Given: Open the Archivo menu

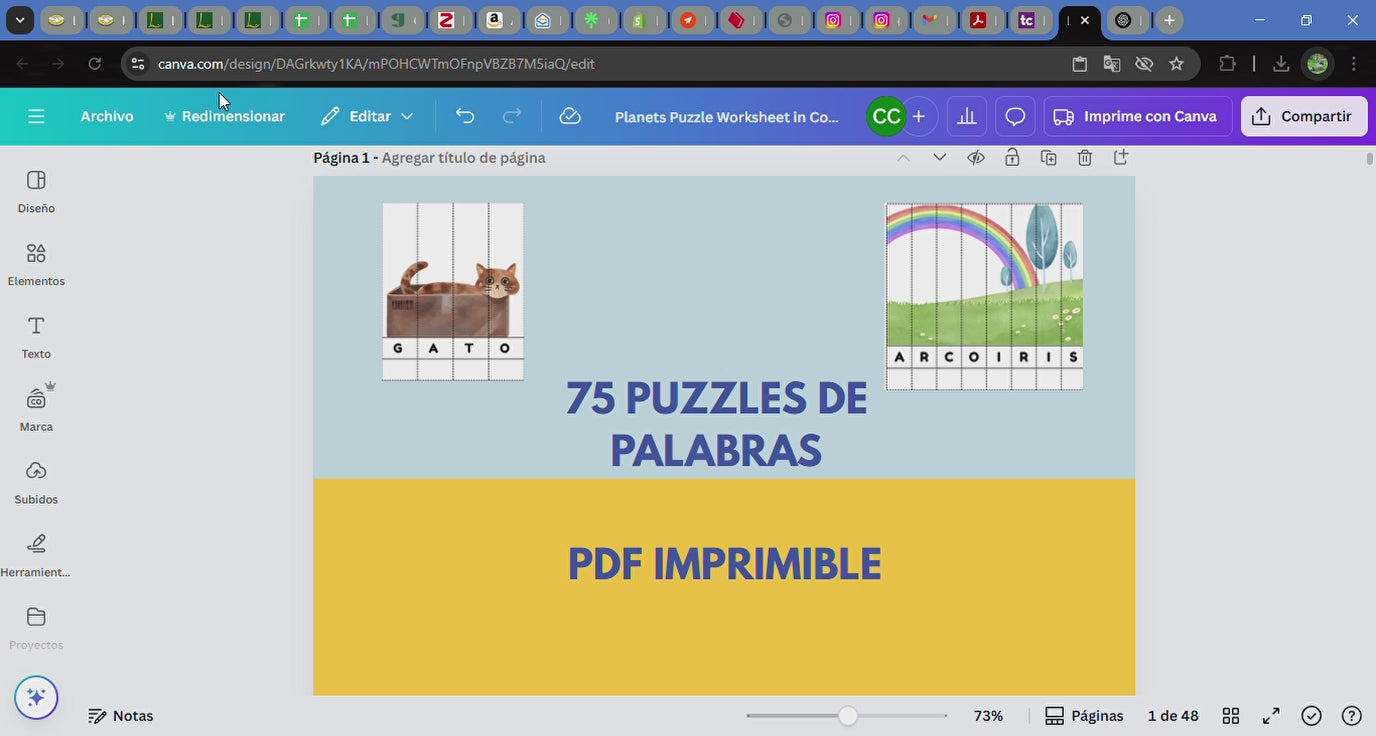Looking at the screenshot, I should [x=107, y=117].
